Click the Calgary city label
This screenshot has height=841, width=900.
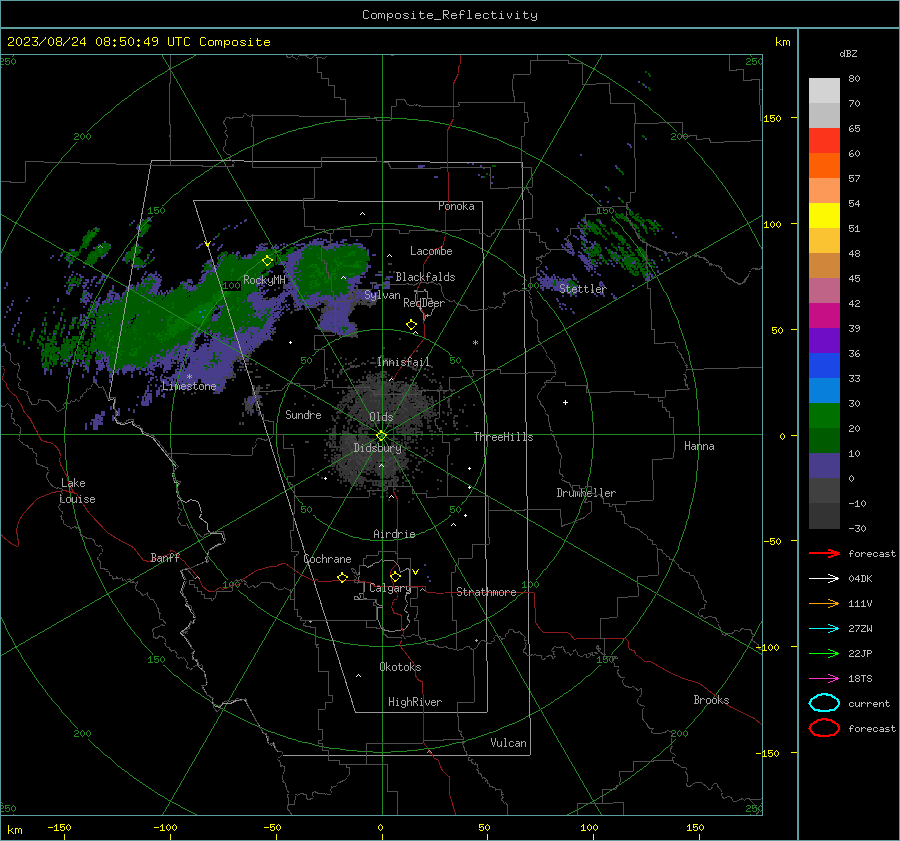390,588
